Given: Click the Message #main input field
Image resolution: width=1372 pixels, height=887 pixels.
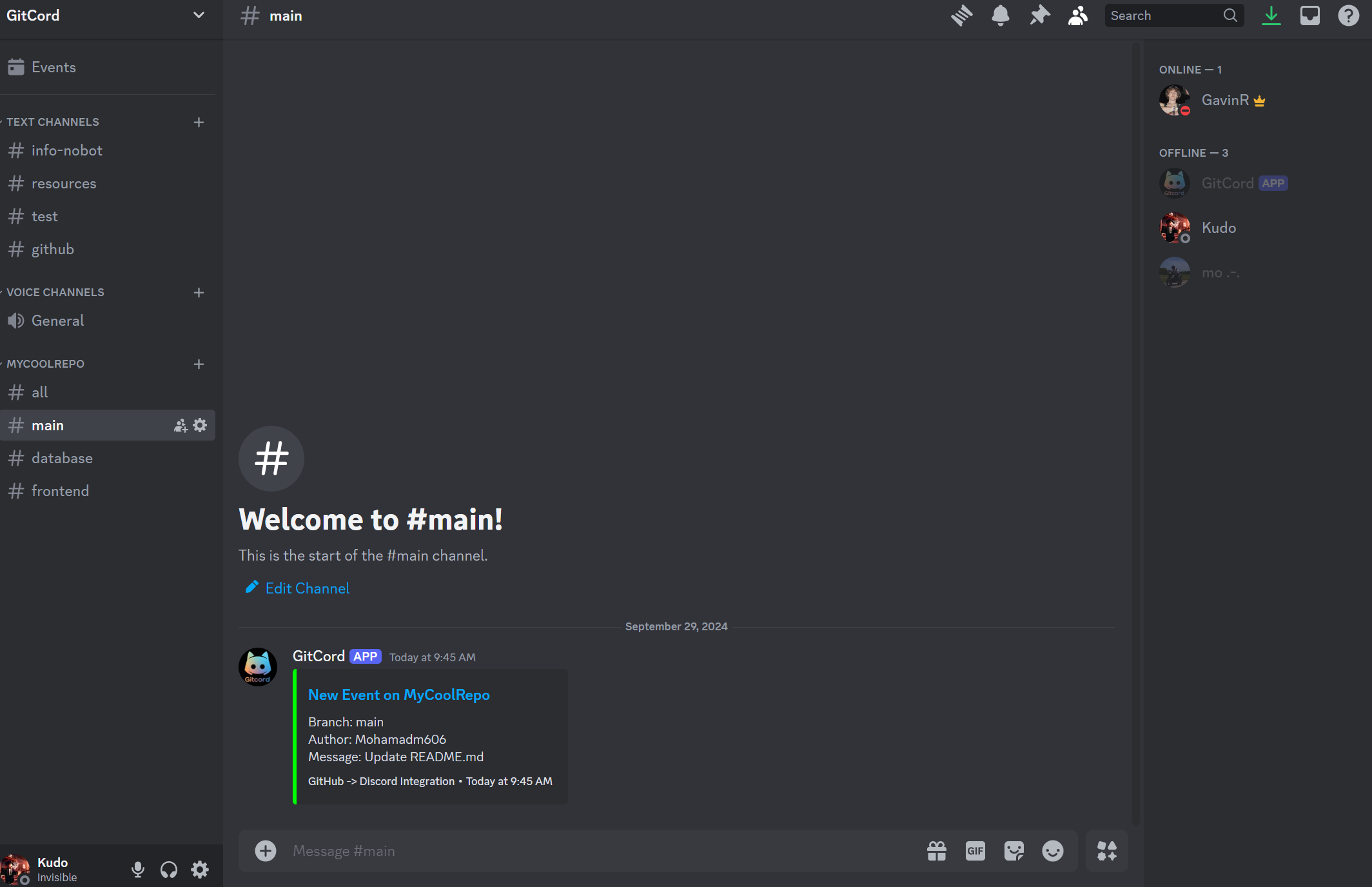Looking at the screenshot, I should coord(580,851).
